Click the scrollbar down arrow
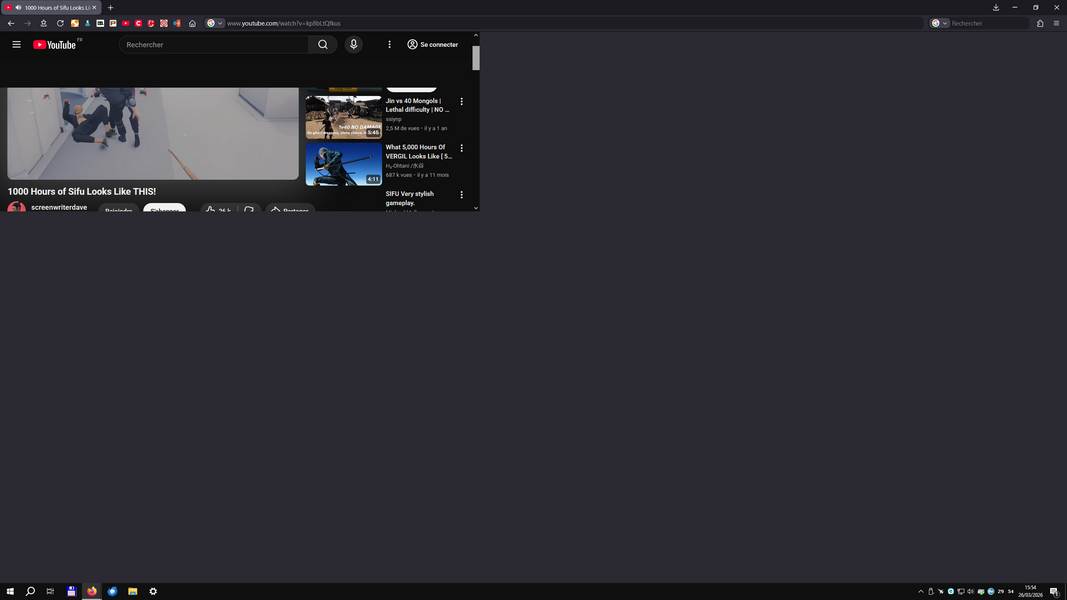Image resolution: width=1067 pixels, height=600 pixels. click(476, 207)
